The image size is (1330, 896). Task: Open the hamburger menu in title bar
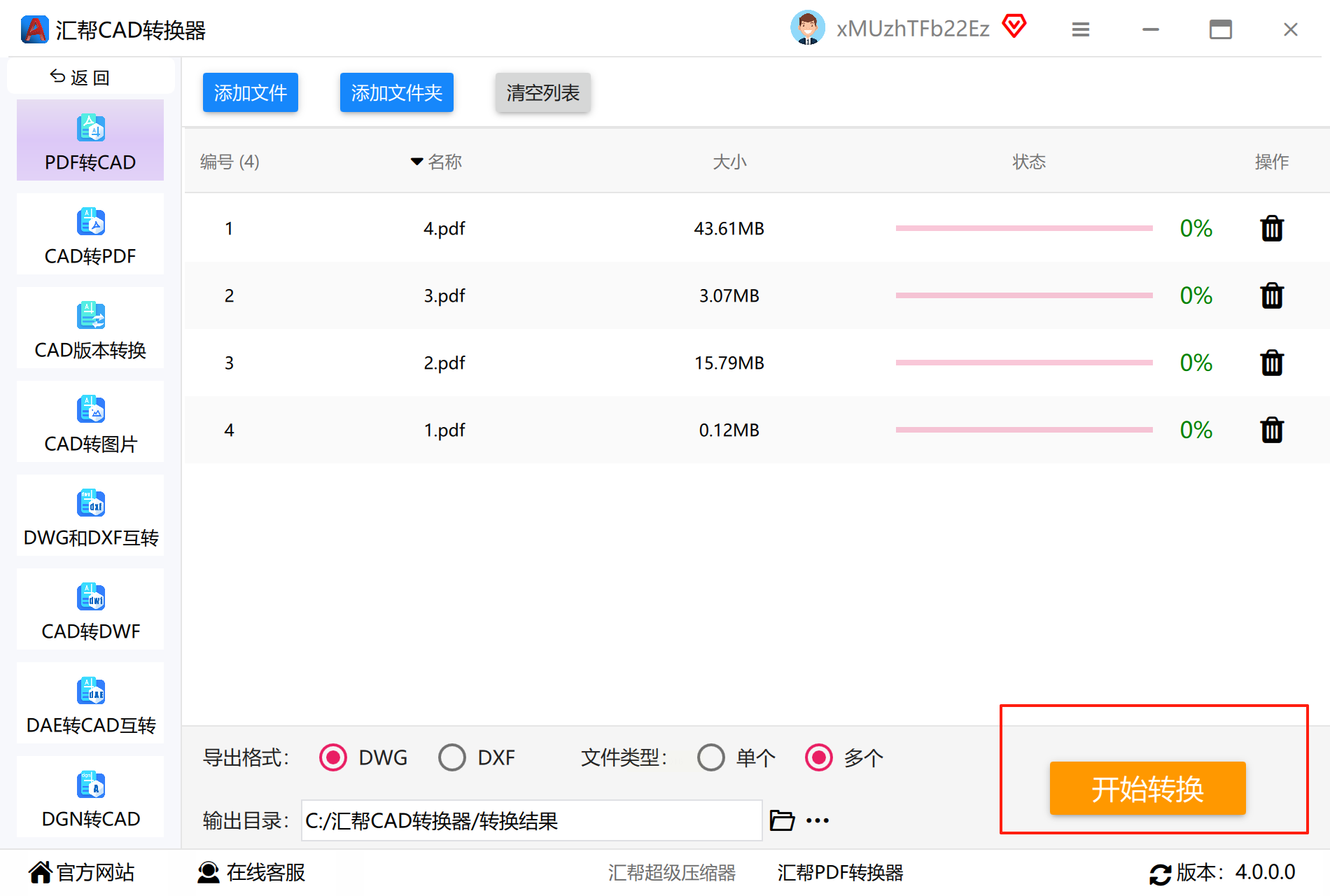(x=1081, y=29)
